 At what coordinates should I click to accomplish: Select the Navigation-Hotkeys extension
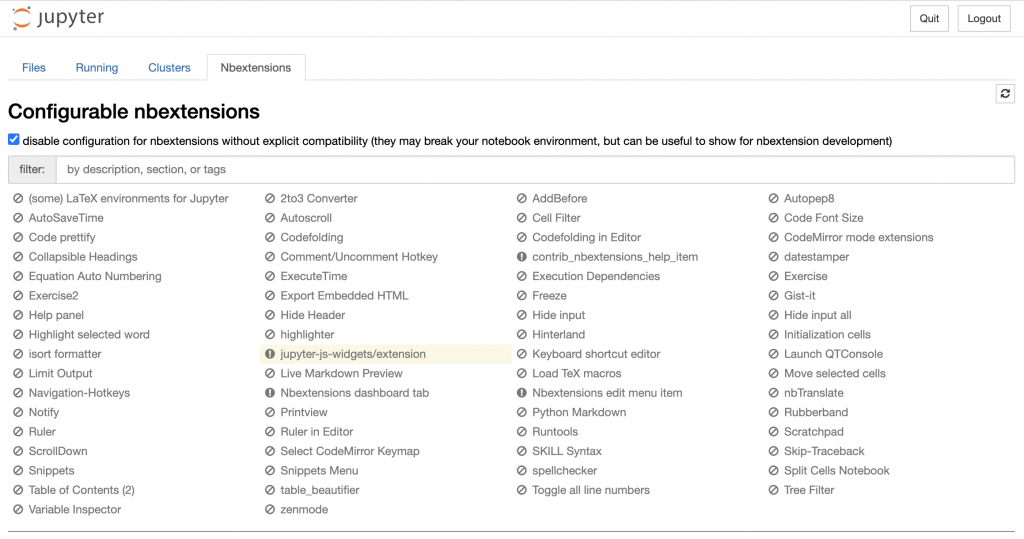(79, 393)
